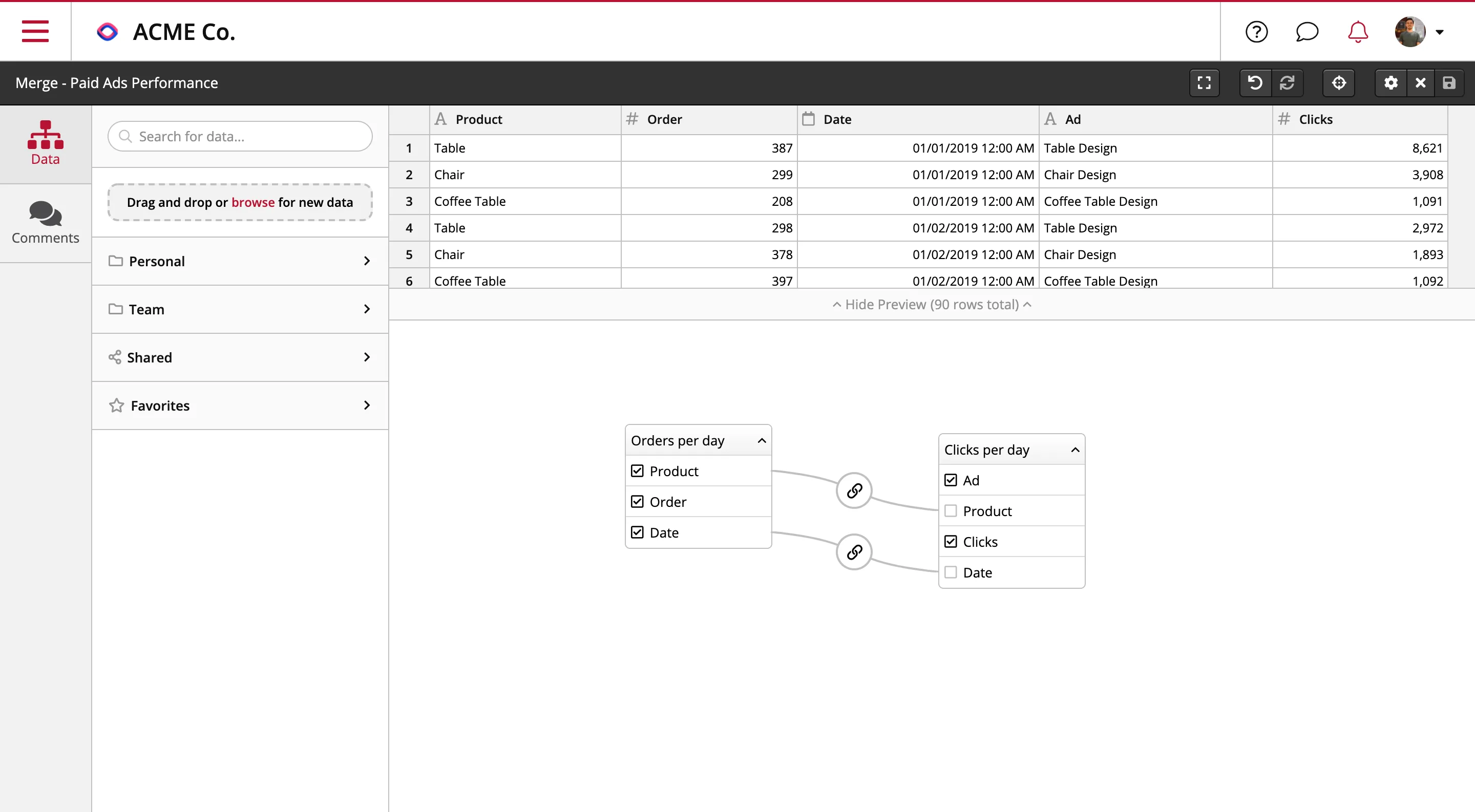Viewport: 1475px width, 812px height.
Task: Open the hamburger main menu
Action: pyautogui.click(x=35, y=31)
